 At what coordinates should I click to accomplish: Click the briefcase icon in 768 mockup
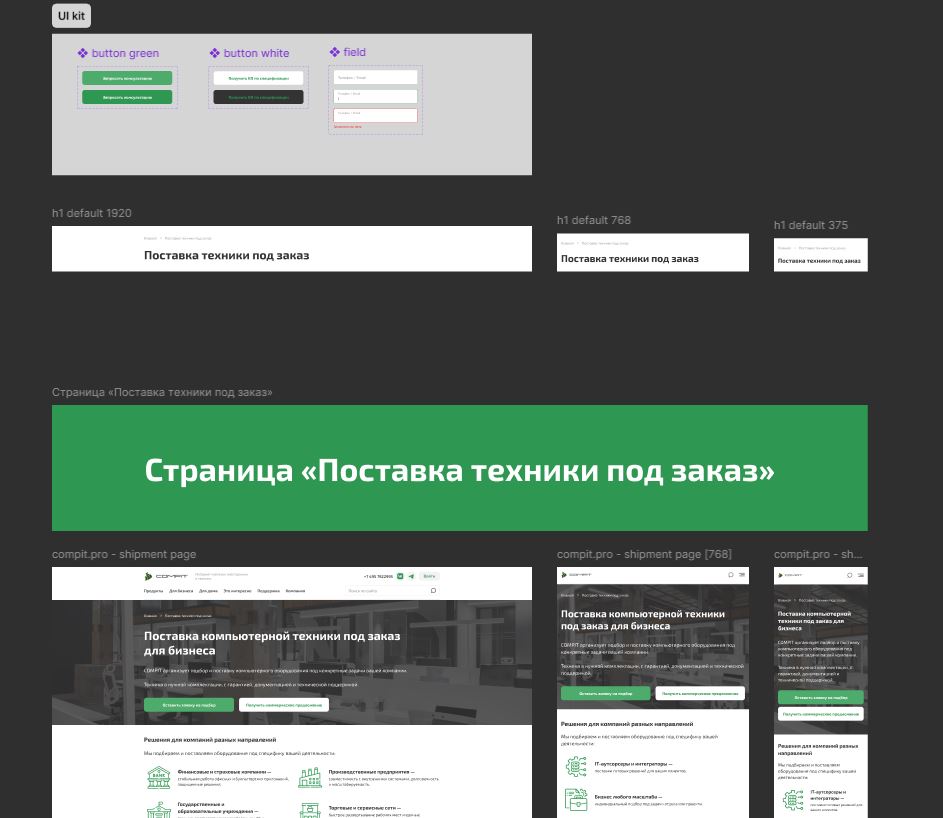(576, 799)
